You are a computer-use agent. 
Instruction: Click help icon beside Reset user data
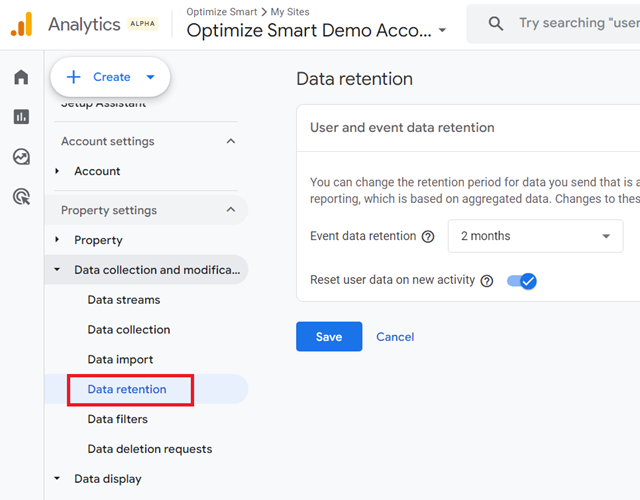pos(487,281)
